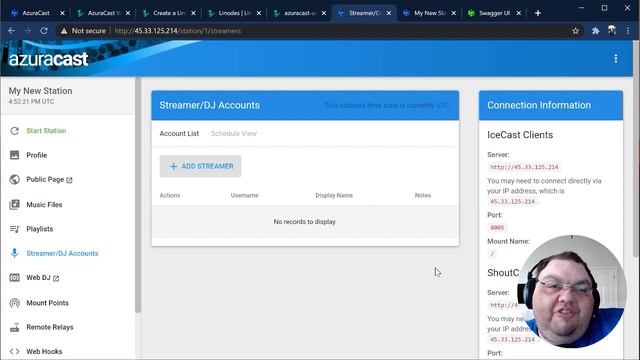640x360 pixels.
Task: Switch to the Schedule View tab
Action: tap(233, 133)
